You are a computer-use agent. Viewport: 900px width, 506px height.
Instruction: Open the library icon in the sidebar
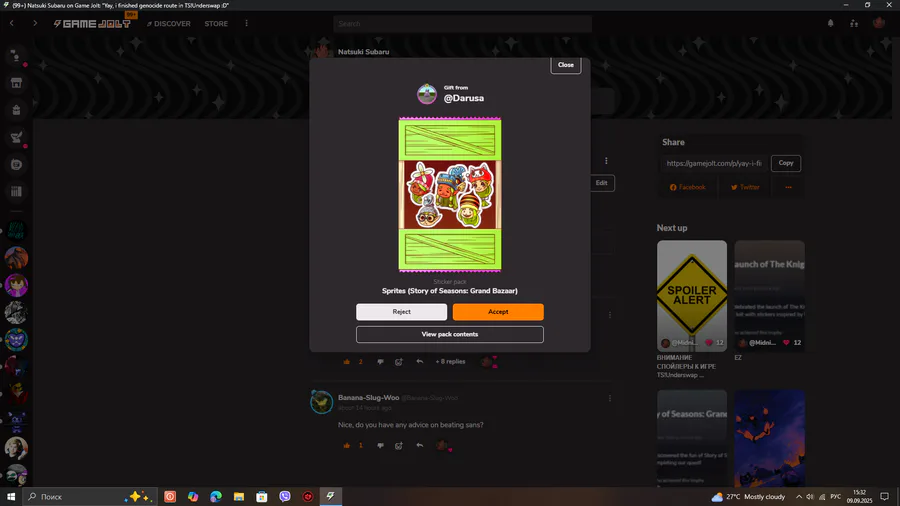pos(16,192)
